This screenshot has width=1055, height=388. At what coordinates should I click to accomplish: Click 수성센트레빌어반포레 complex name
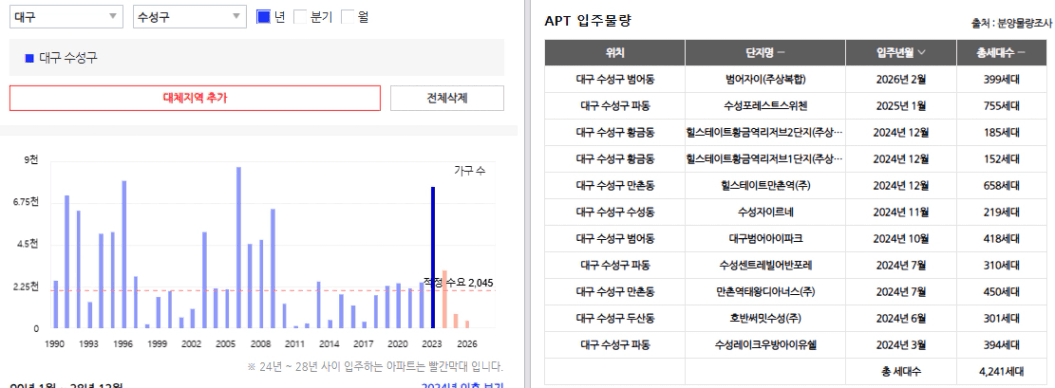(765, 265)
